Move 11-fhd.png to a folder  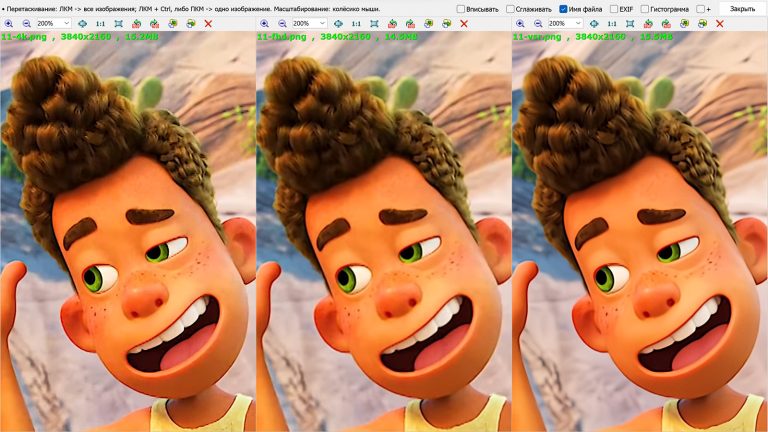[x=428, y=24]
